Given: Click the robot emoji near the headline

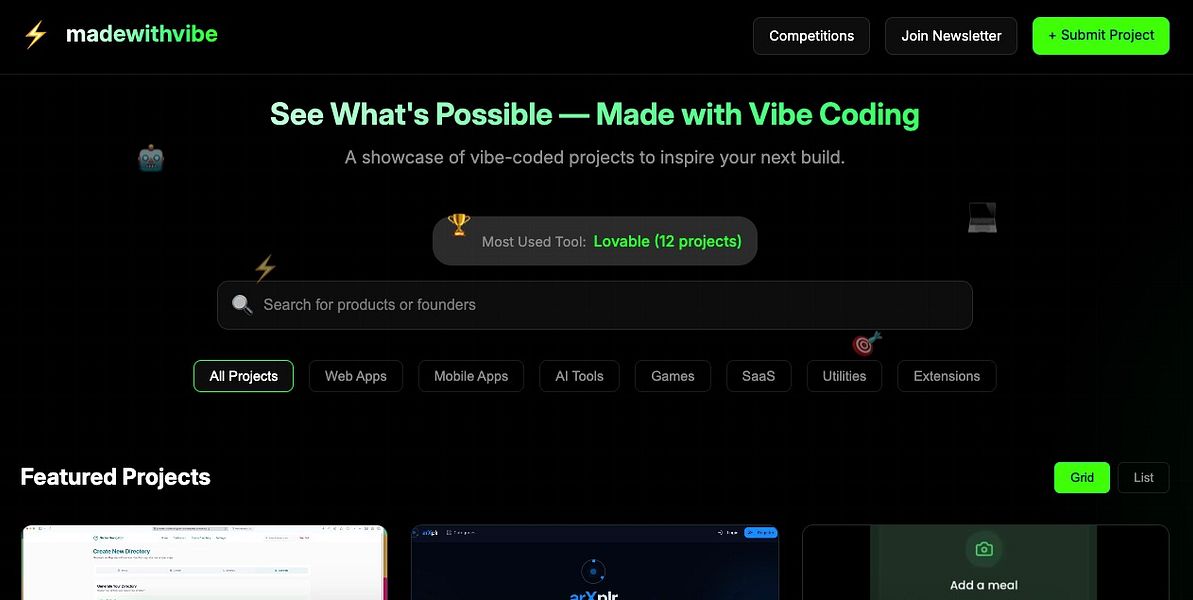Looking at the screenshot, I should [150, 157].
